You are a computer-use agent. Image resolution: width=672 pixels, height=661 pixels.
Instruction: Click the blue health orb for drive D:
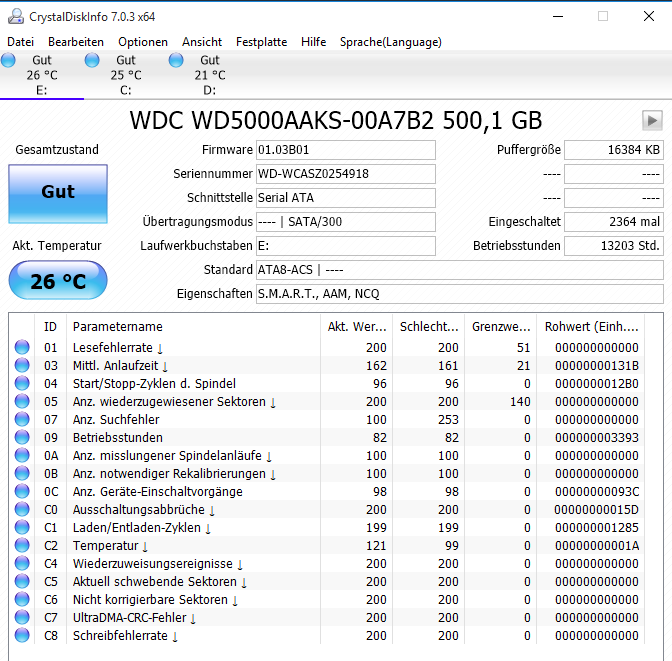[176, 60]
